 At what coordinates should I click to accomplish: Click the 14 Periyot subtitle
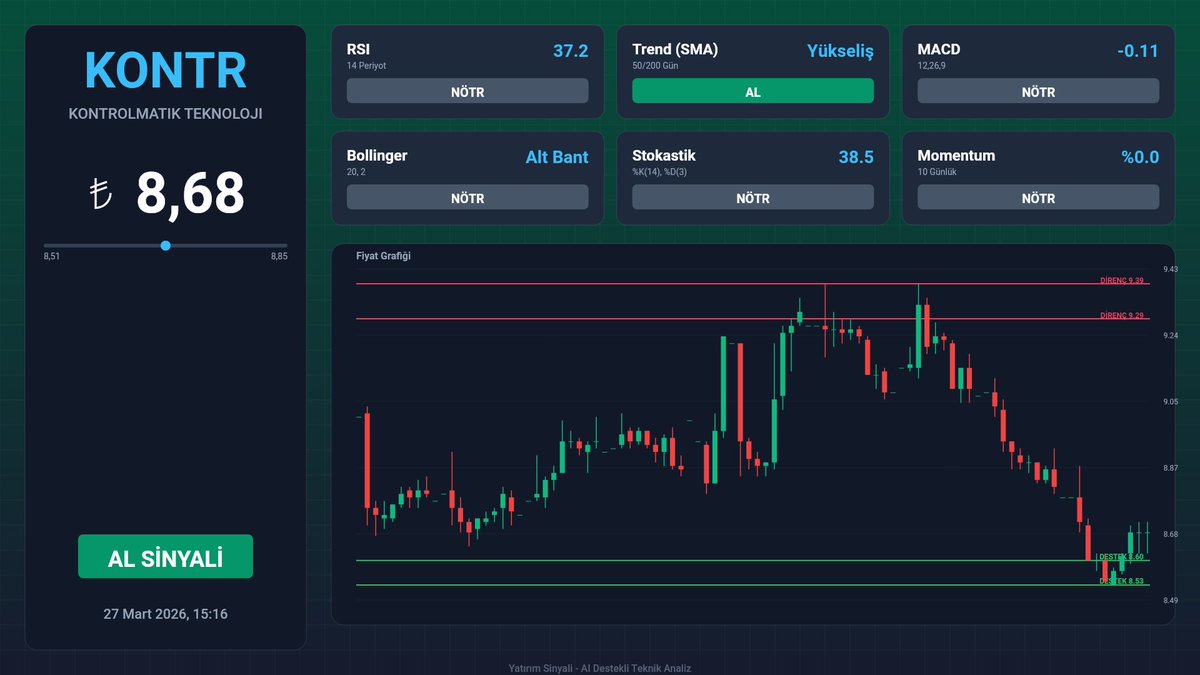tap(366, 65)
